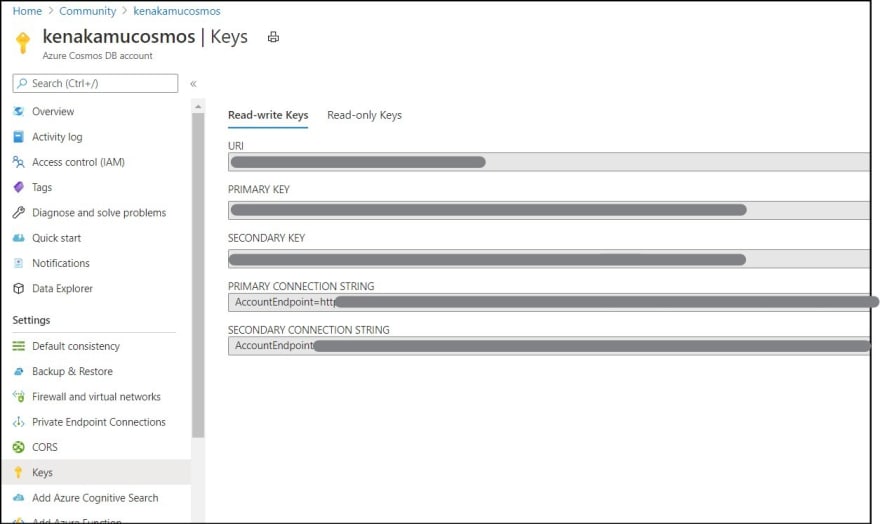The height and width of the screenshot is (524, 880).
Task: Open the Community breadcrumb link
Action: point(88,11)
